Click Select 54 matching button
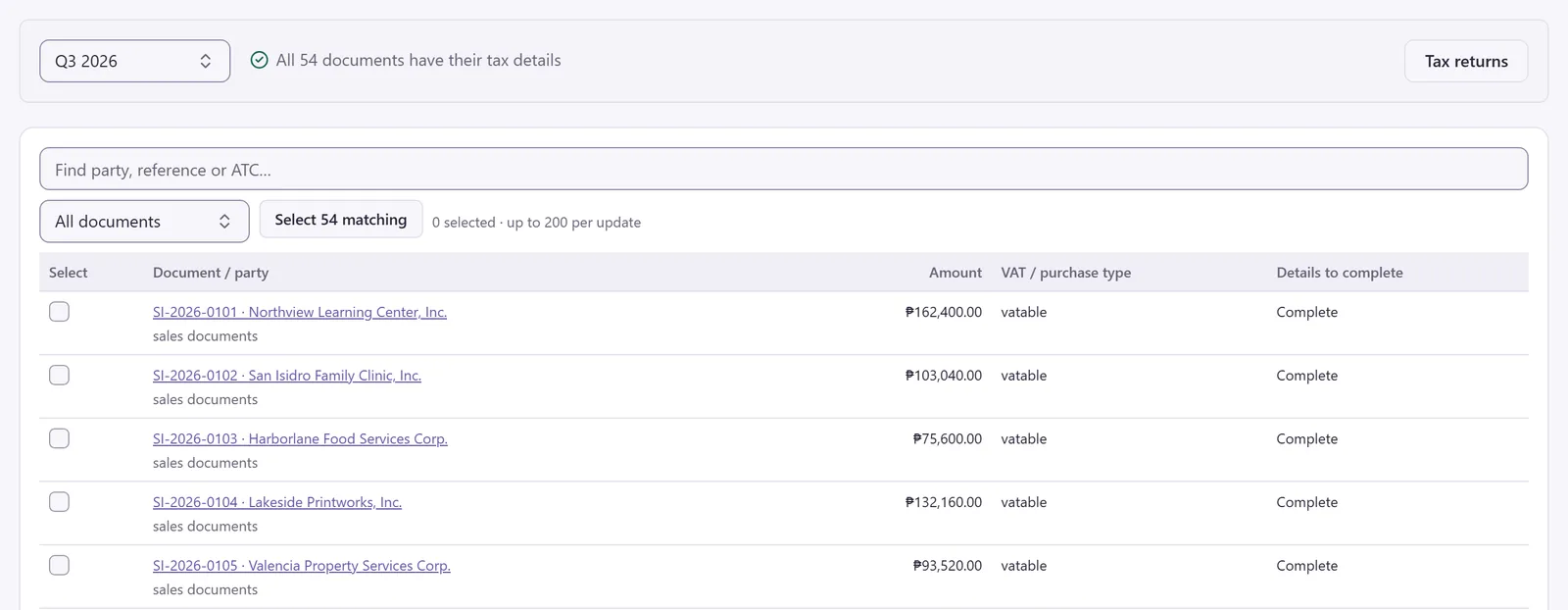 coord(341,220)
